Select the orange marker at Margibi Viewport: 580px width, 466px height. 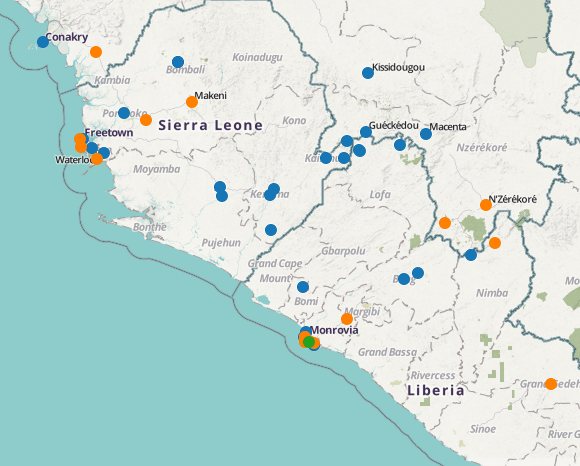(x=347, y=319)
